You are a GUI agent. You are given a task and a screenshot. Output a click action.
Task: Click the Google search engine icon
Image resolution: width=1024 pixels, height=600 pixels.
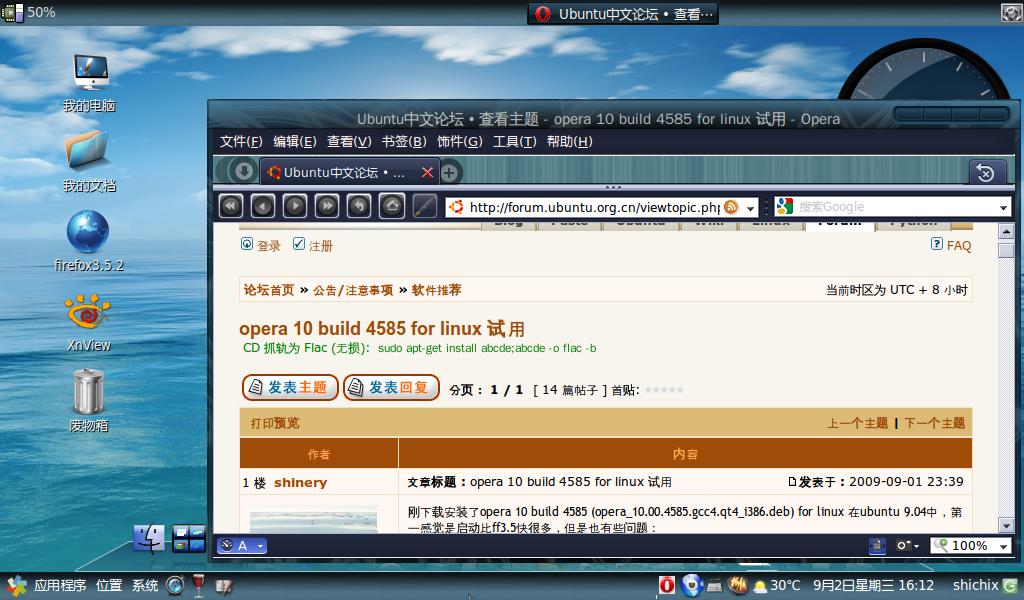(x=784, y=206)
